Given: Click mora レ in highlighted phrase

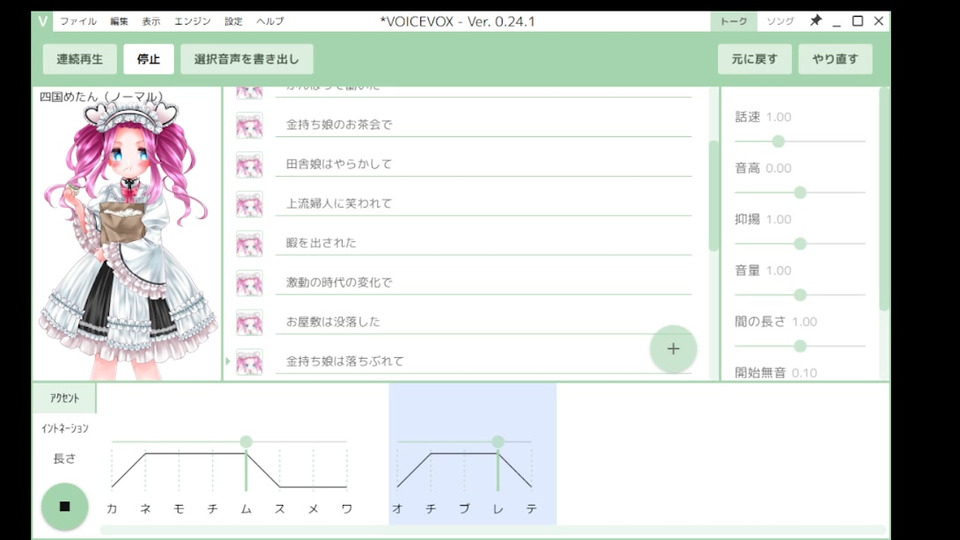Looking at the screenshot, I should [498, 509].
